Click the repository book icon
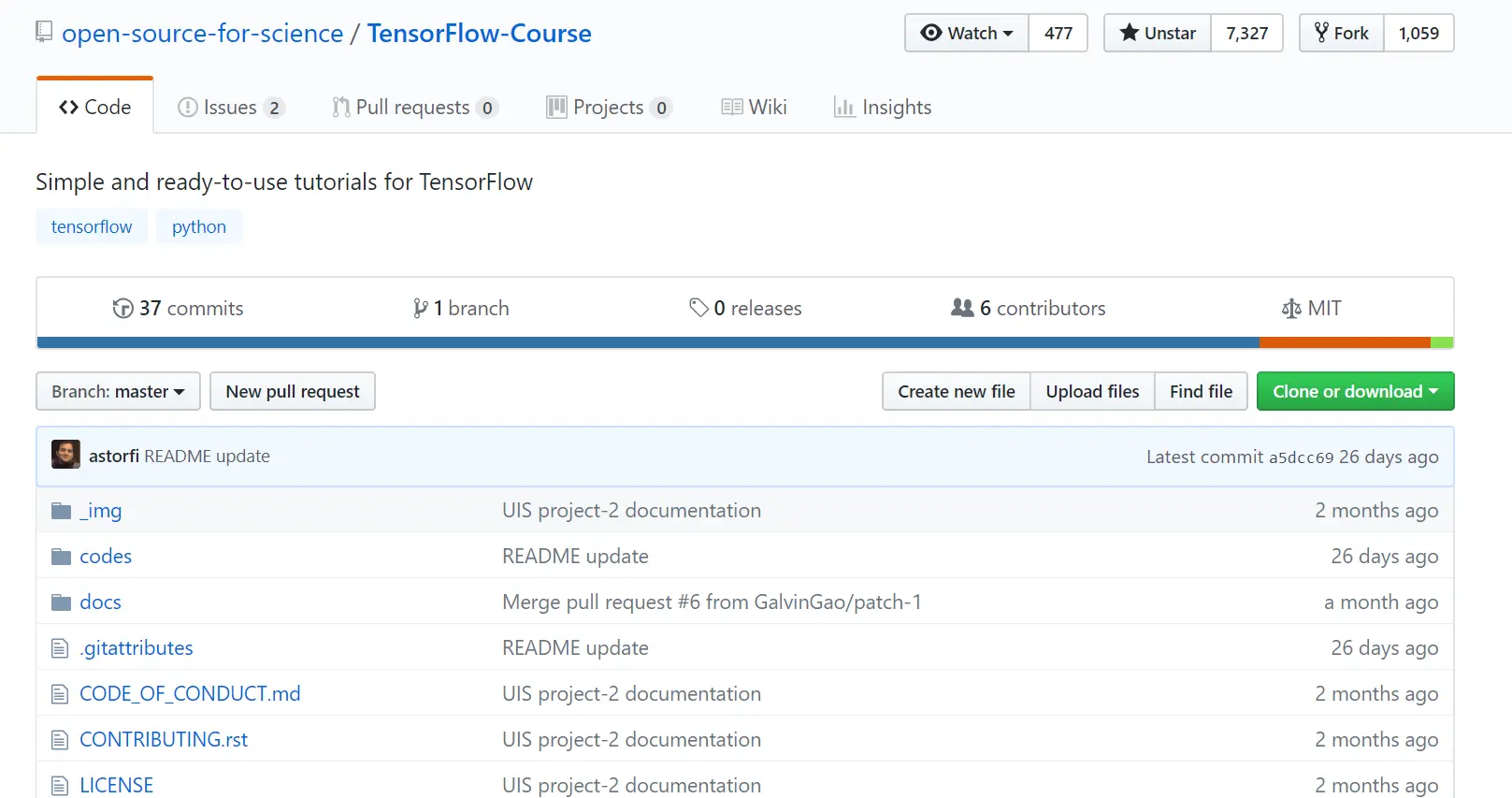Screen dimensions: 1512x798 pos(44,32)
